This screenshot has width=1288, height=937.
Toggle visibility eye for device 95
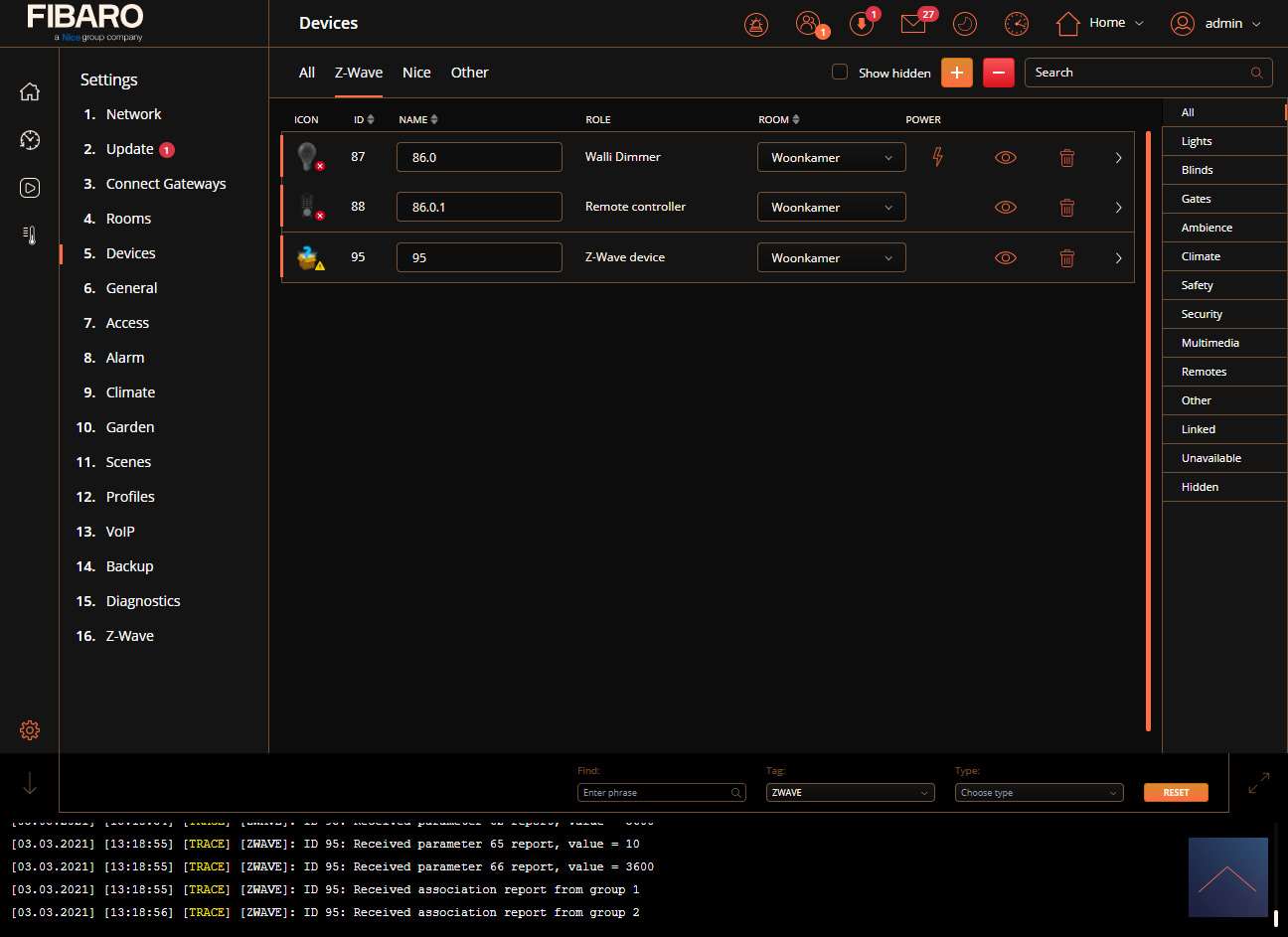pyautogui.click(x=1006, y=258)
